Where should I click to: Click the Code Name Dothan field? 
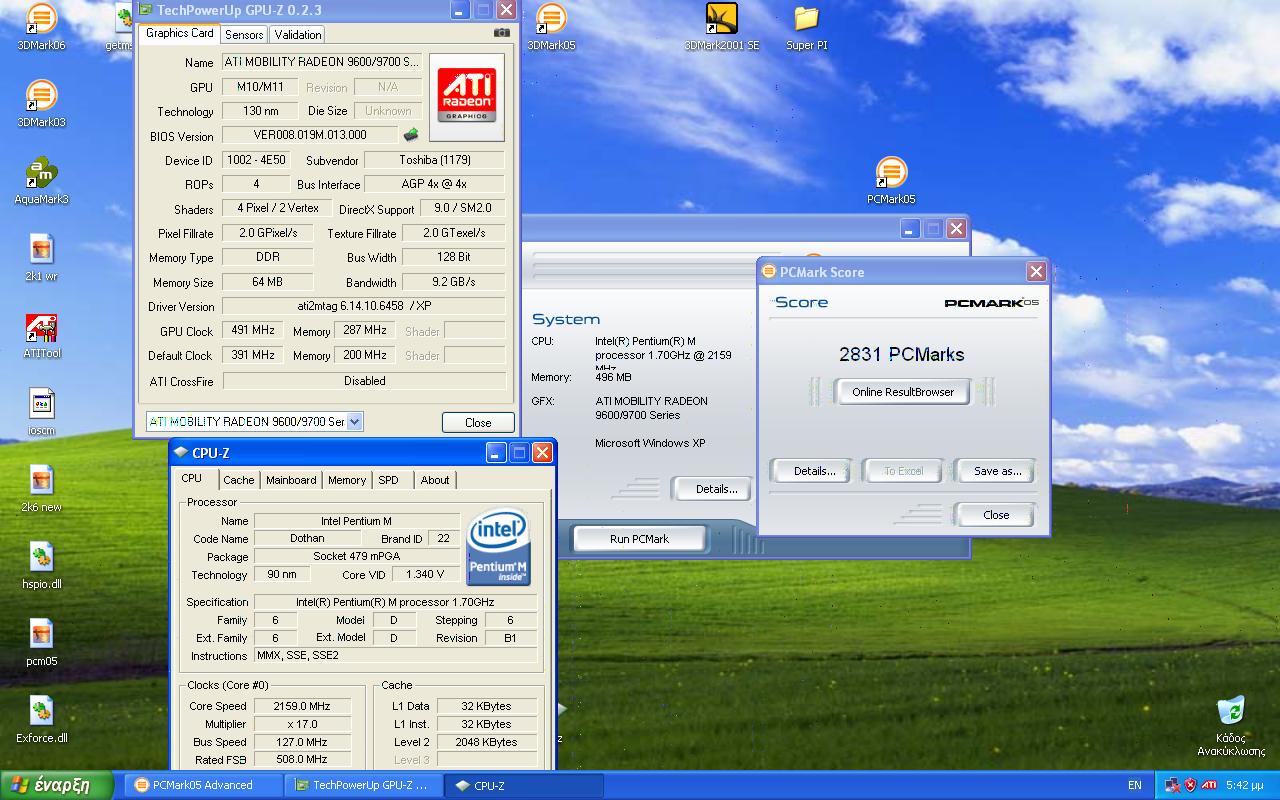click(307, 538)
